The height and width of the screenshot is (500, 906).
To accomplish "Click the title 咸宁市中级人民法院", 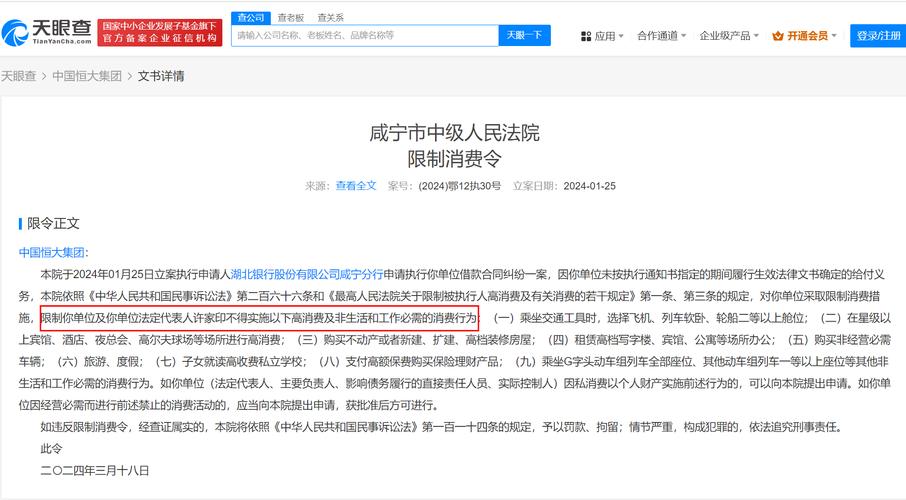I will (x=454, y=133).
